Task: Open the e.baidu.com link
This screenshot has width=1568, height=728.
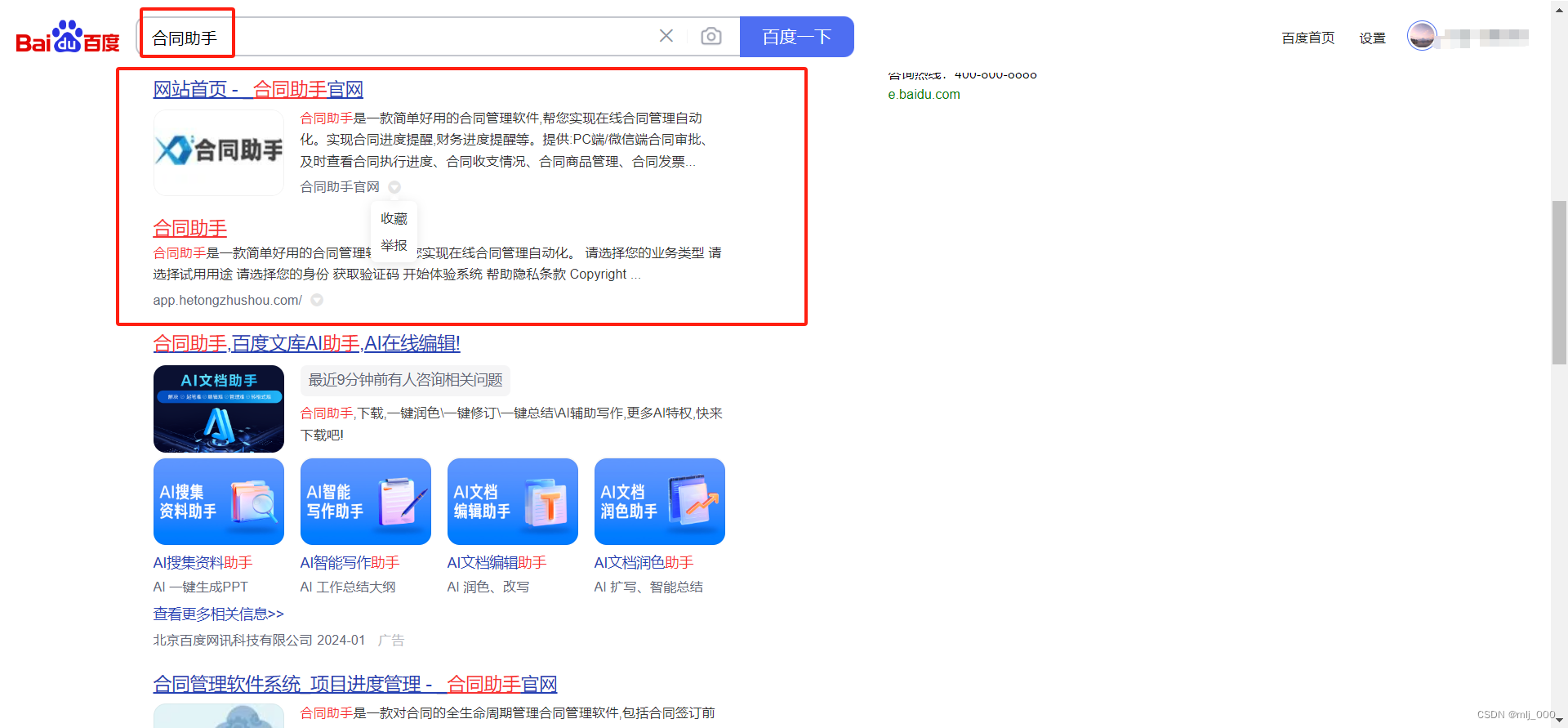Action: pos(924,94)
